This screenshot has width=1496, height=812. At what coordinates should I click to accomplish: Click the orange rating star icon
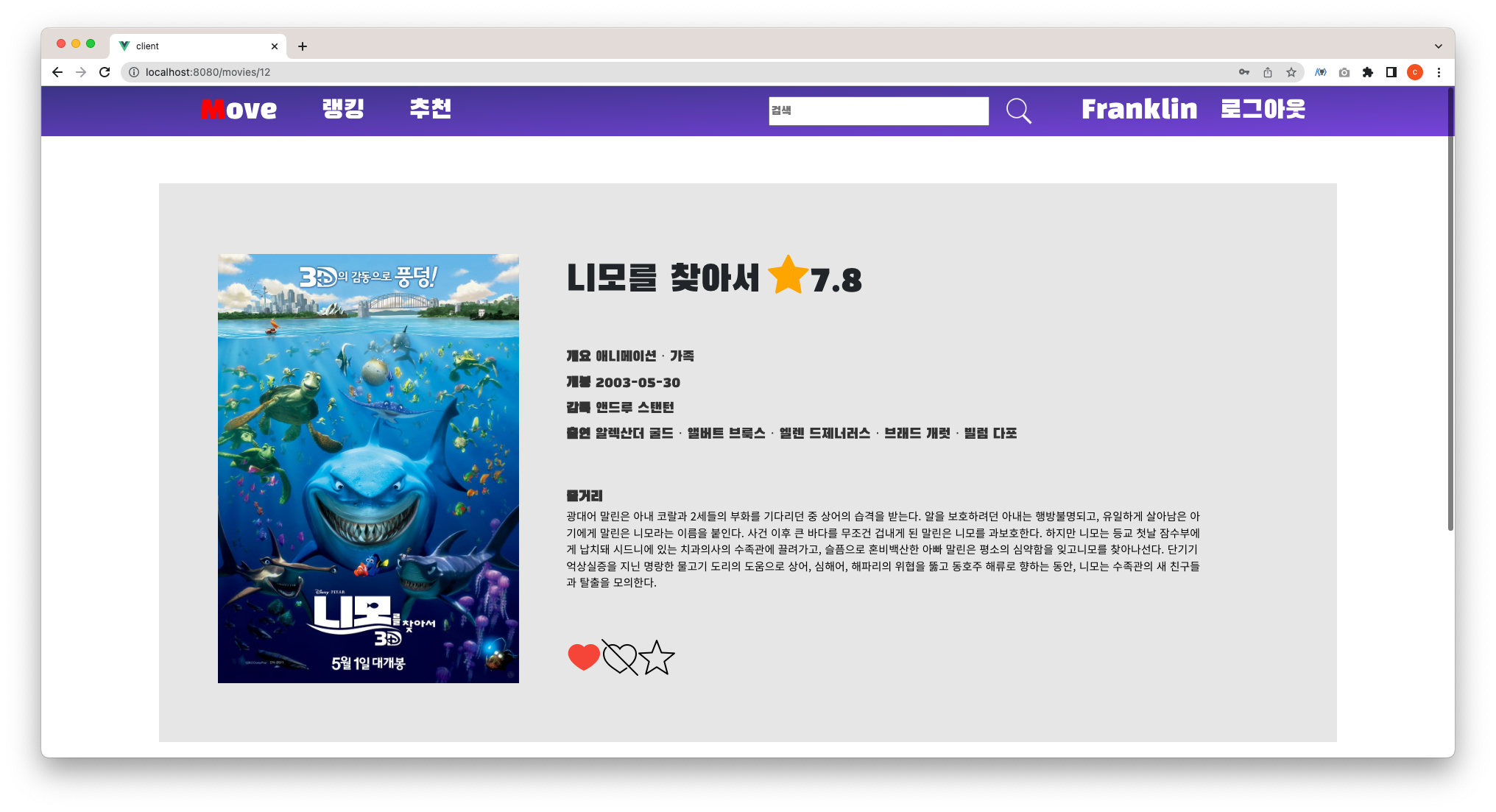tap(788, 276)
